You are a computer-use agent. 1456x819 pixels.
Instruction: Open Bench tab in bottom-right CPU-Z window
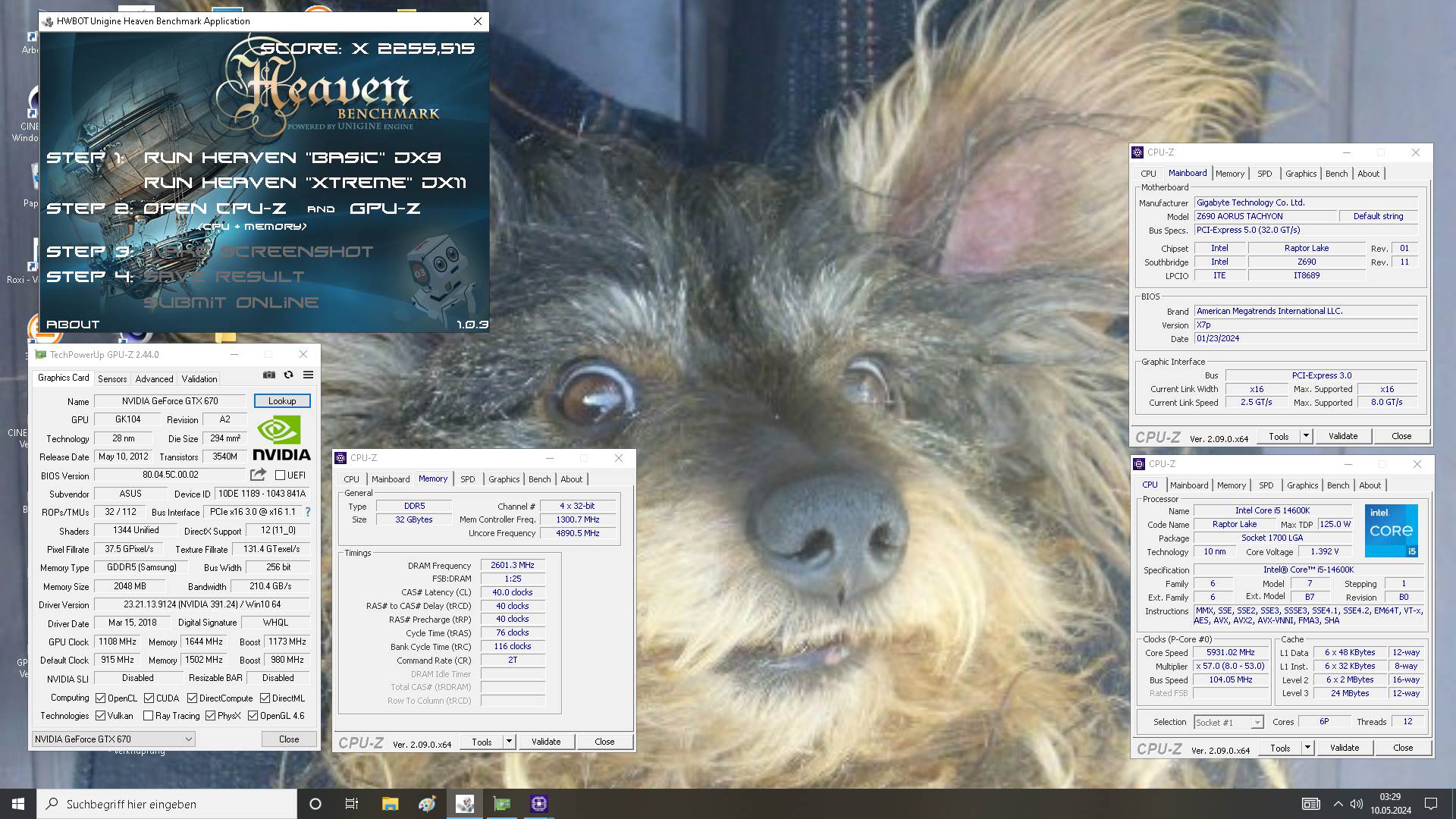tap(1338, 485)
